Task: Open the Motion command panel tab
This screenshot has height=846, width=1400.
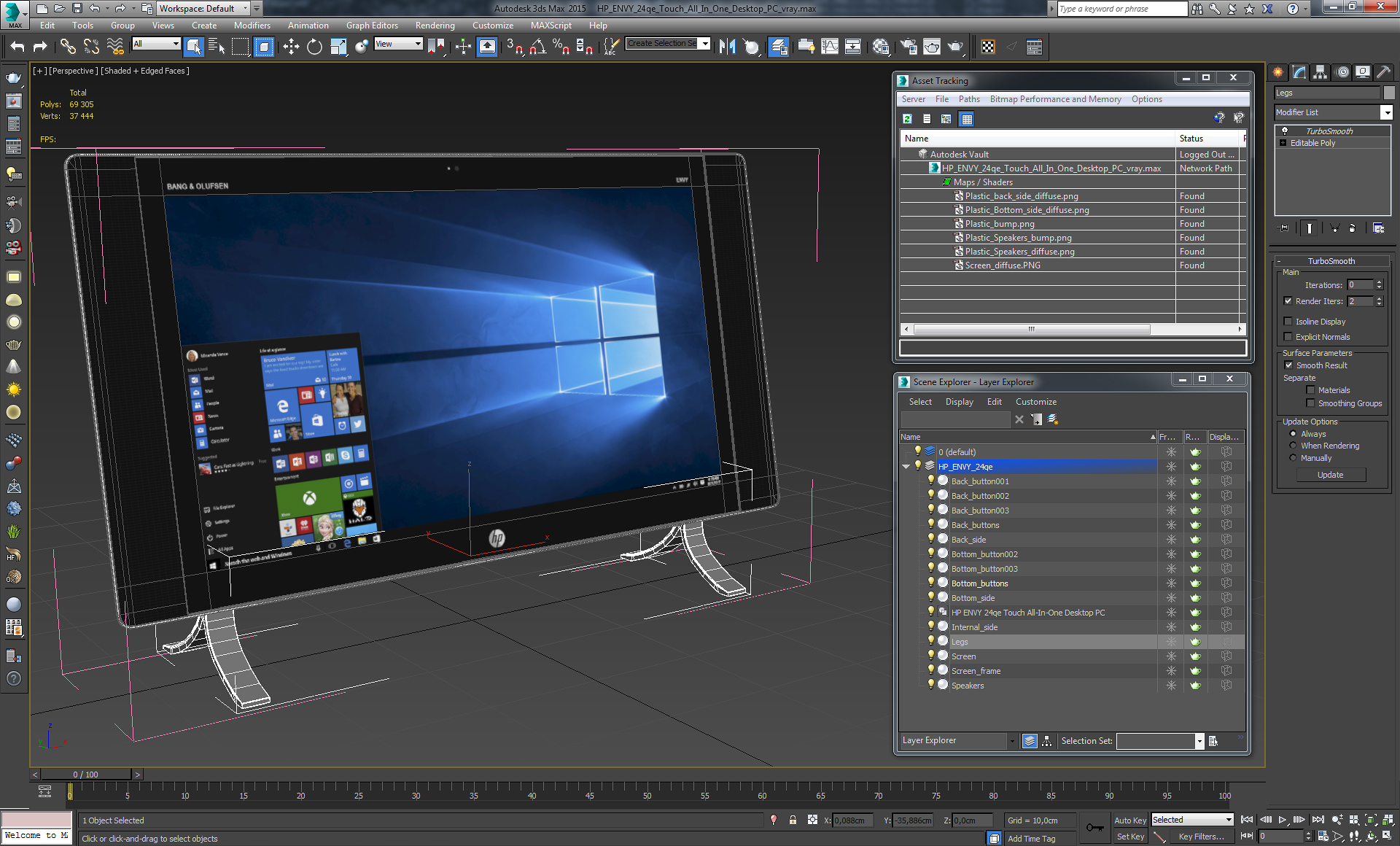Action: [x=1342, y=71]
